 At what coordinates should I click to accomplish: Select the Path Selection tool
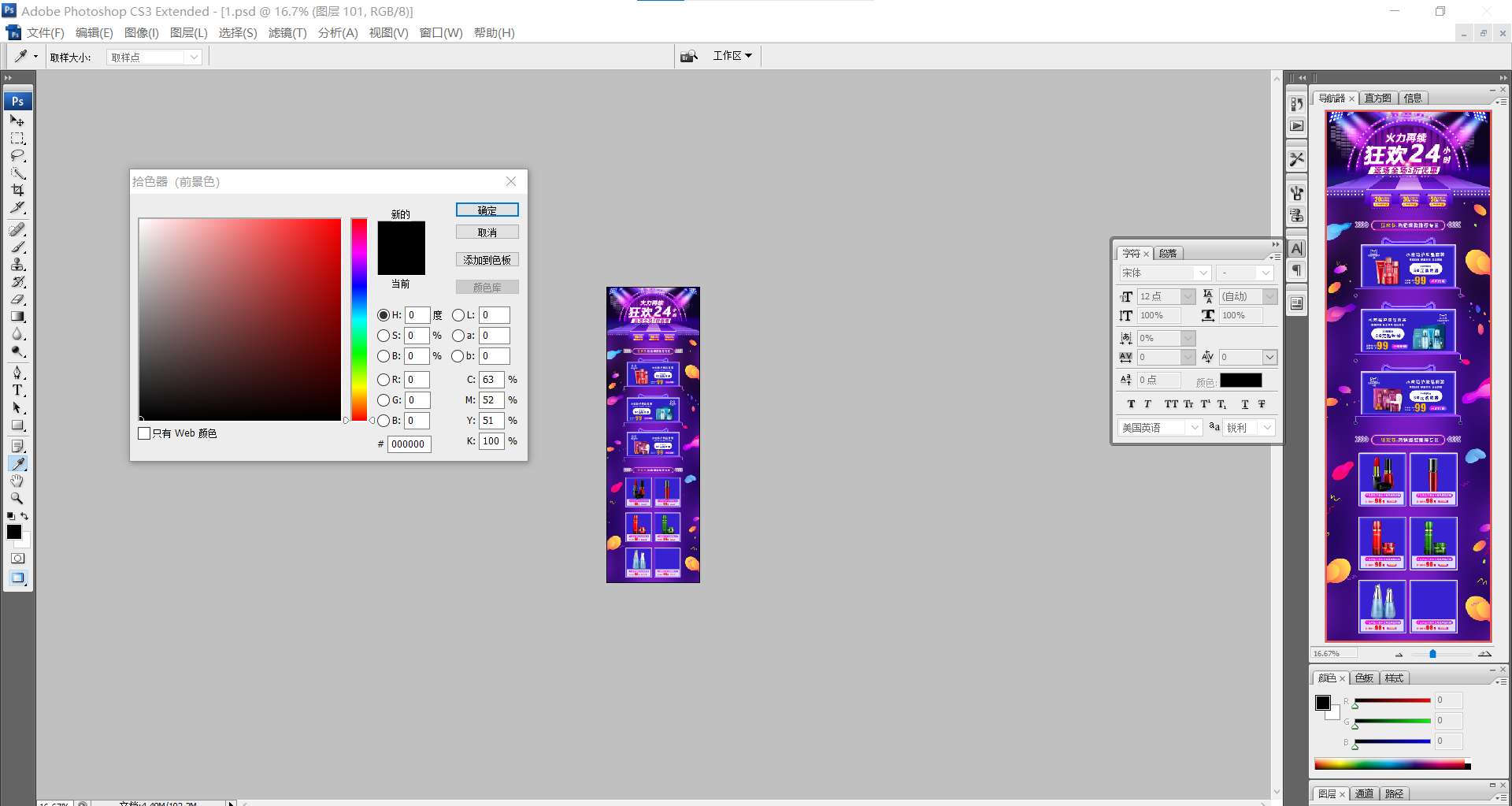17,407
